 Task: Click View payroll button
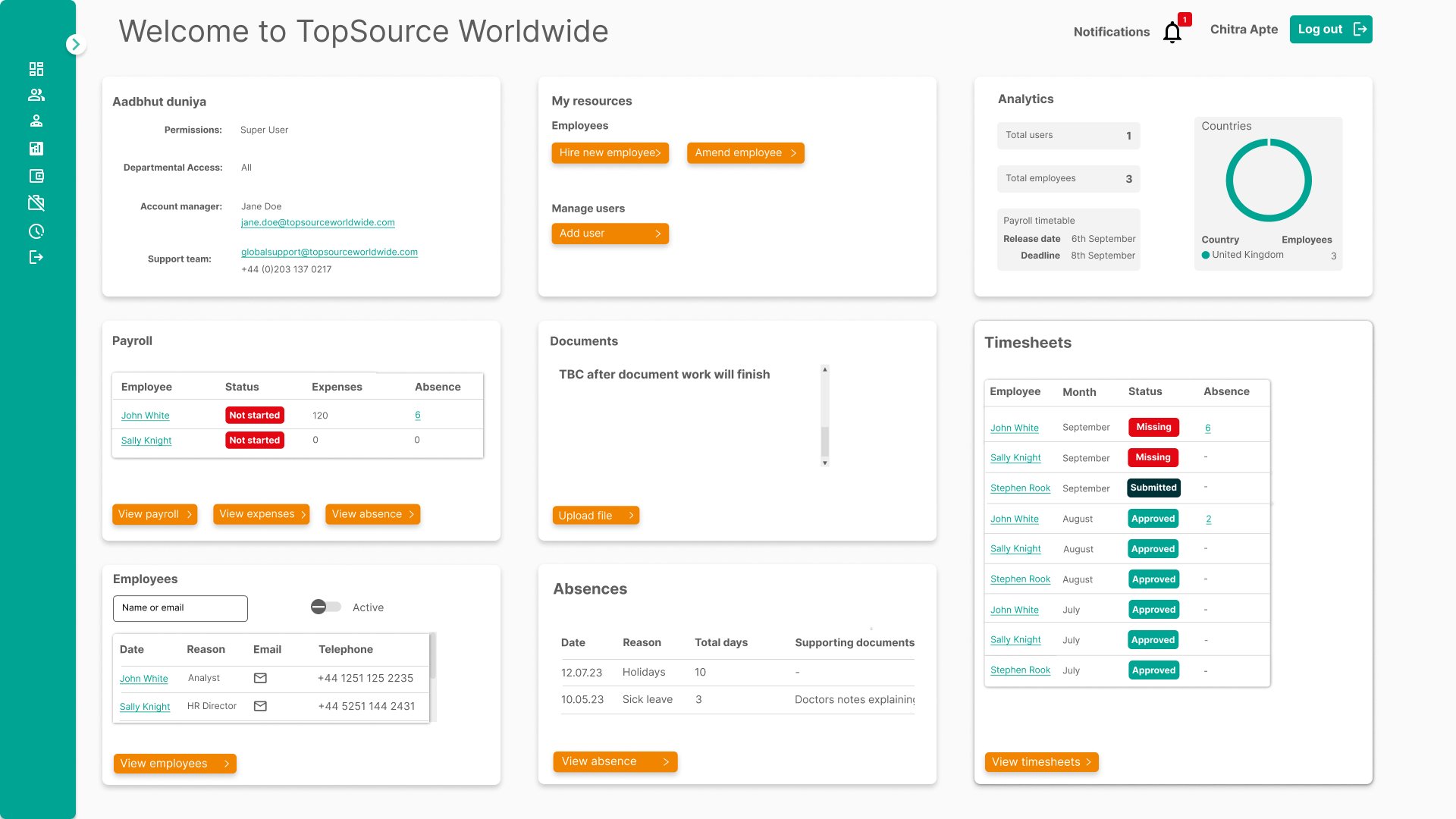click(155, 514)
